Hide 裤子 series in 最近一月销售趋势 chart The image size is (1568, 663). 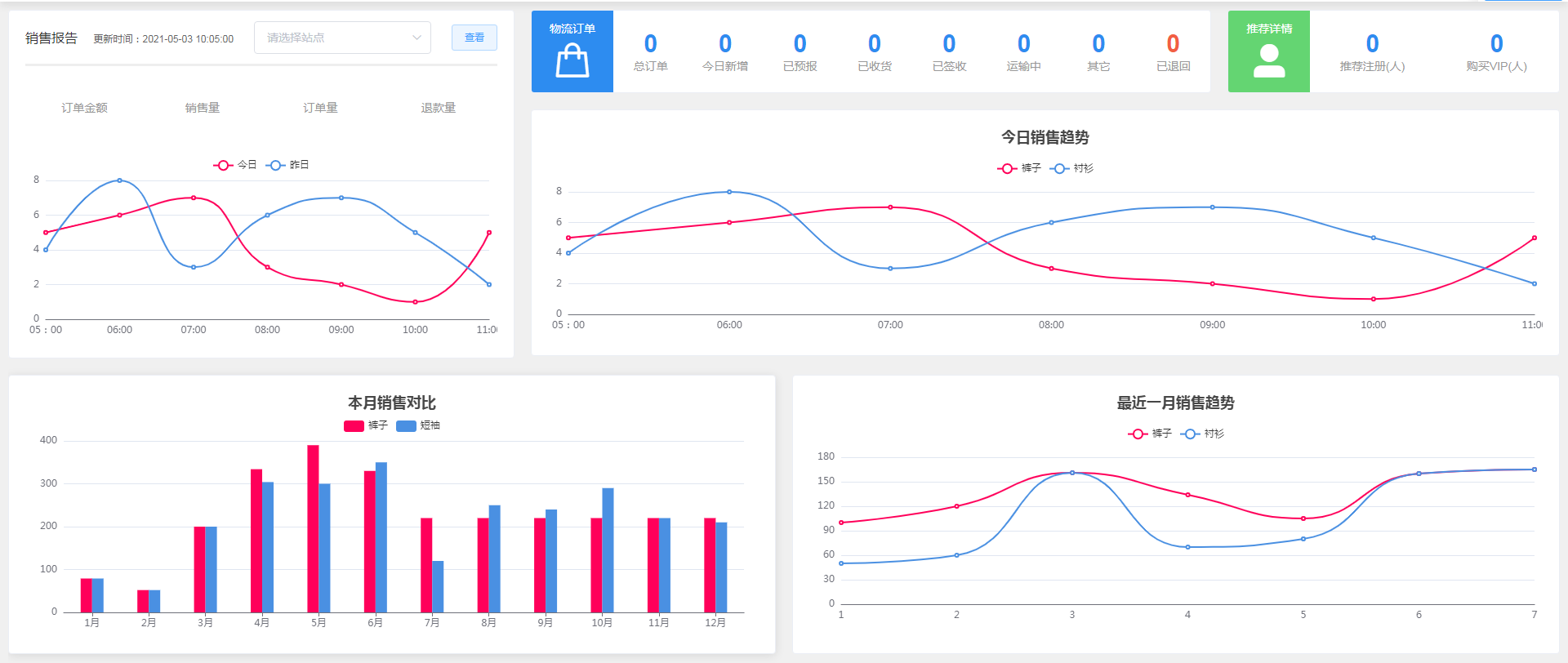(1138, 434)
